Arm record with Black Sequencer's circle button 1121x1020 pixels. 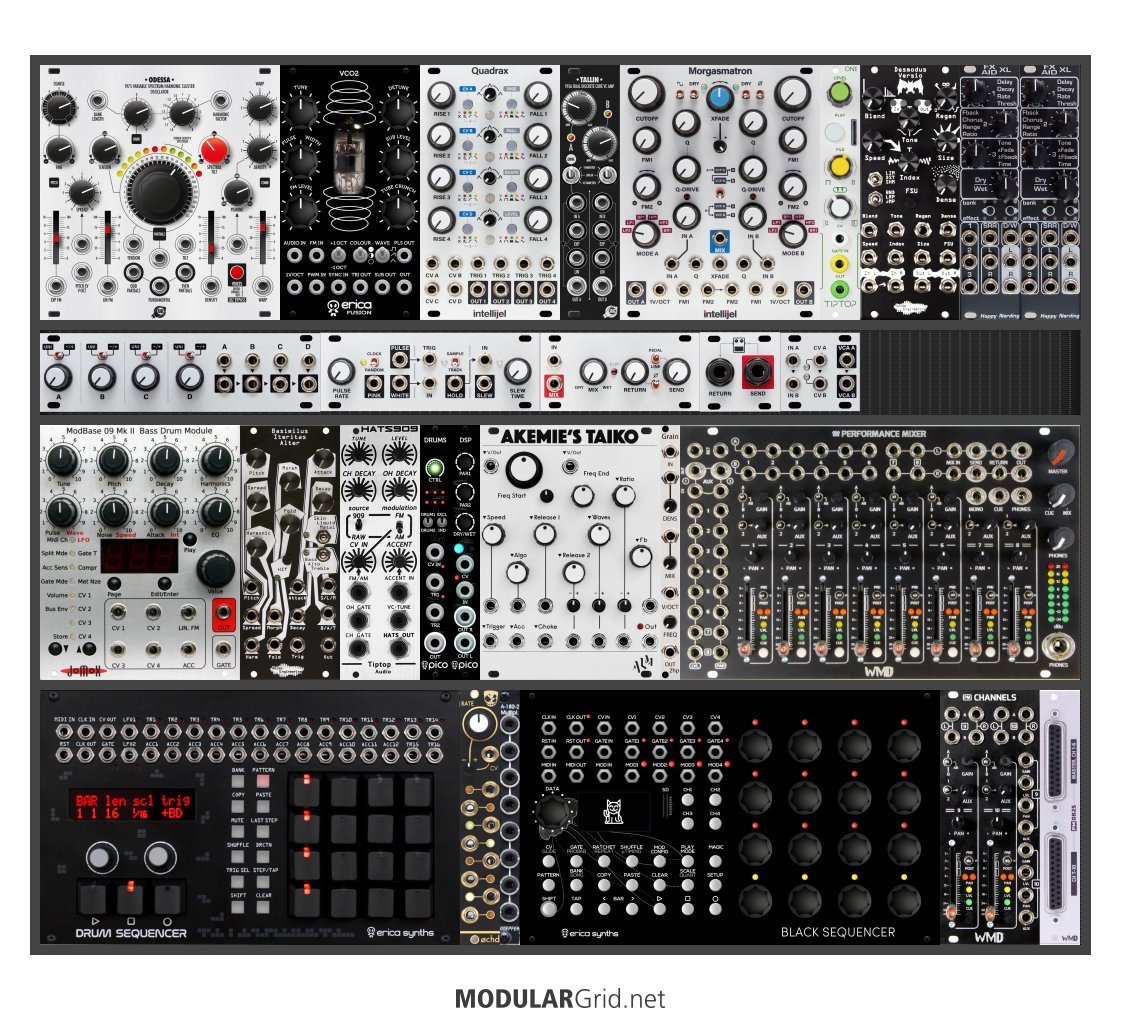(715, 908)
